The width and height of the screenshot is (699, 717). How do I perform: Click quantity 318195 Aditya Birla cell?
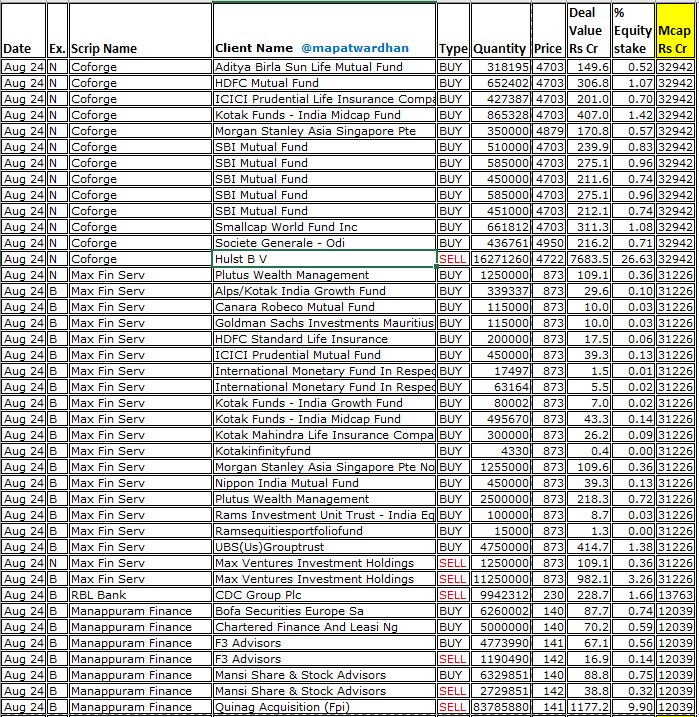pyautogui.click(x=501, y=67)
